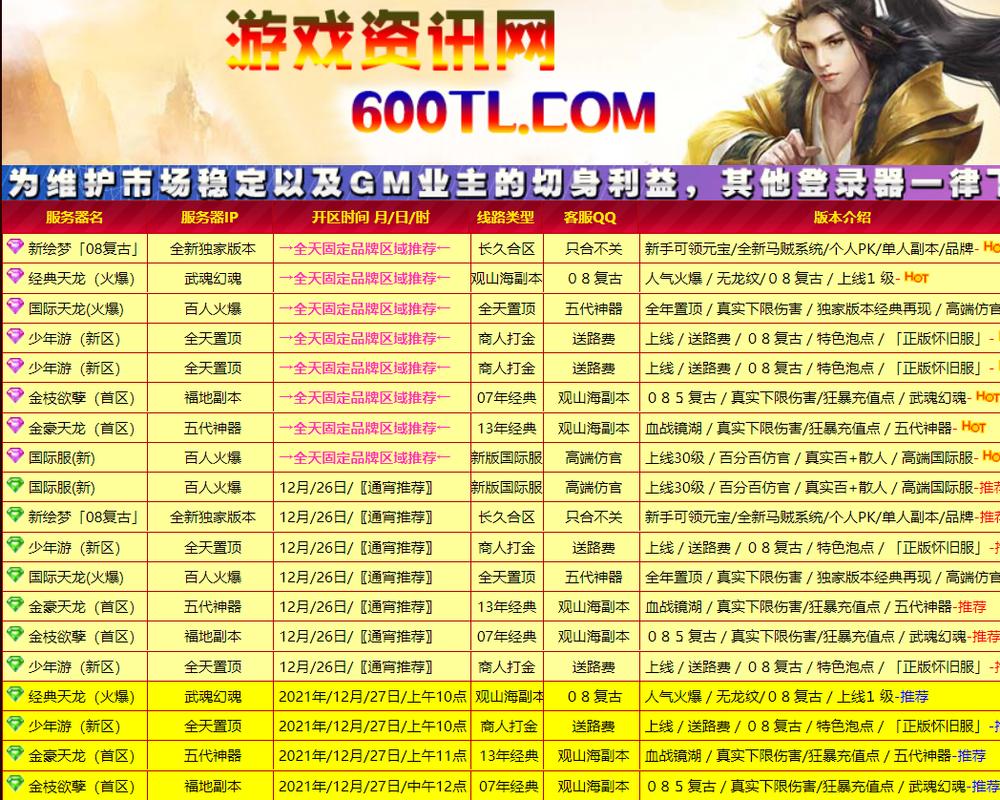
Task: Click the scrolling GM notice marquee
Action: tap(501, 184)
